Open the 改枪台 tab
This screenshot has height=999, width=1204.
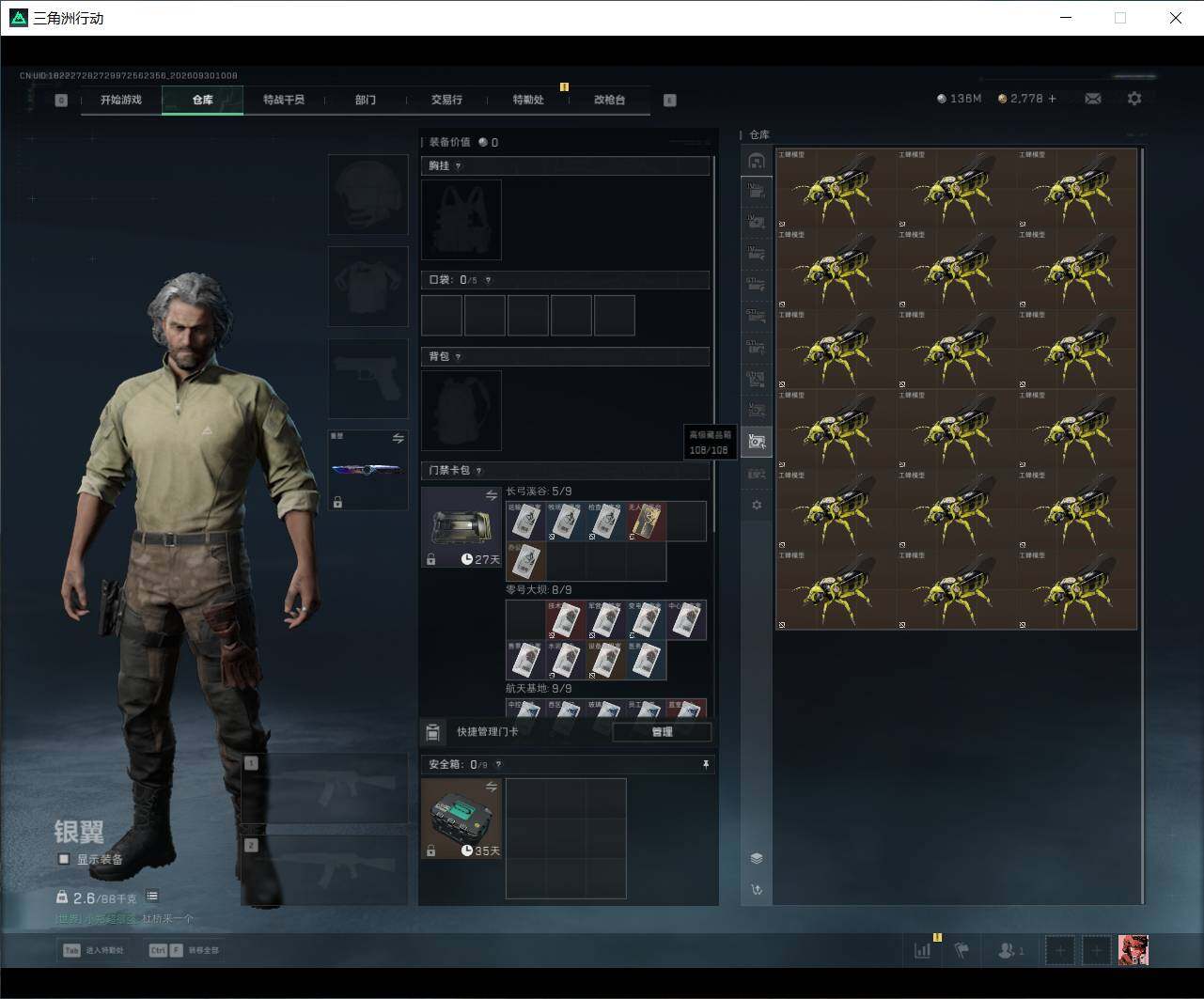tap(609, 100)
